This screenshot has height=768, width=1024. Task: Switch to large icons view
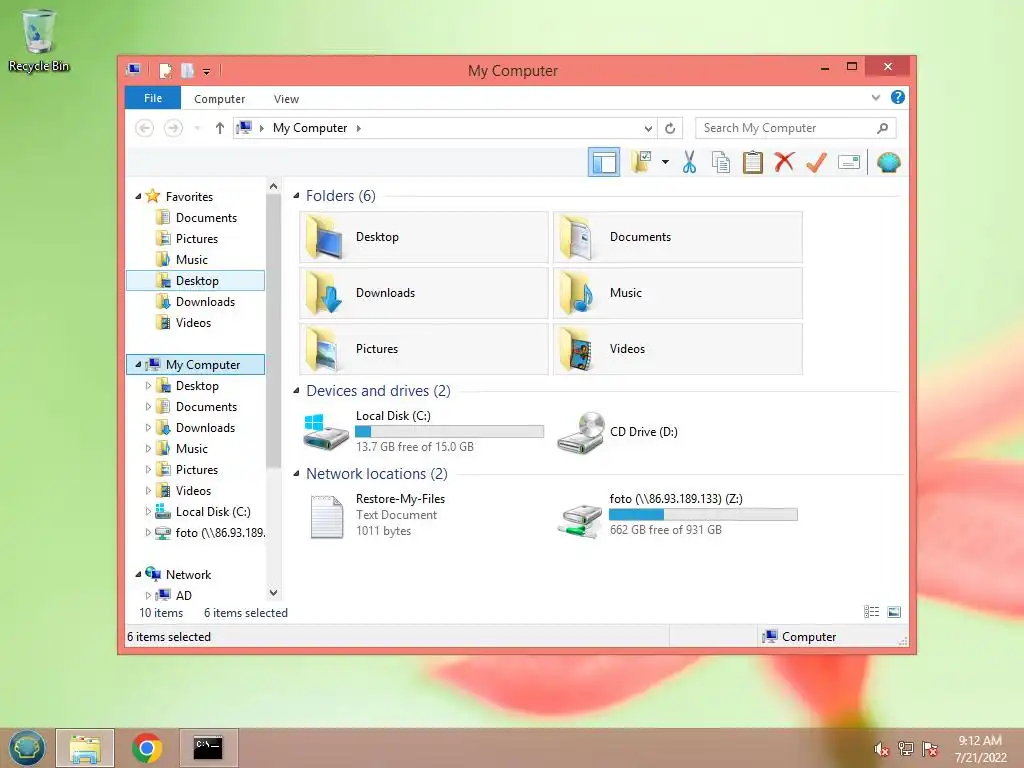tap(894, 612)
